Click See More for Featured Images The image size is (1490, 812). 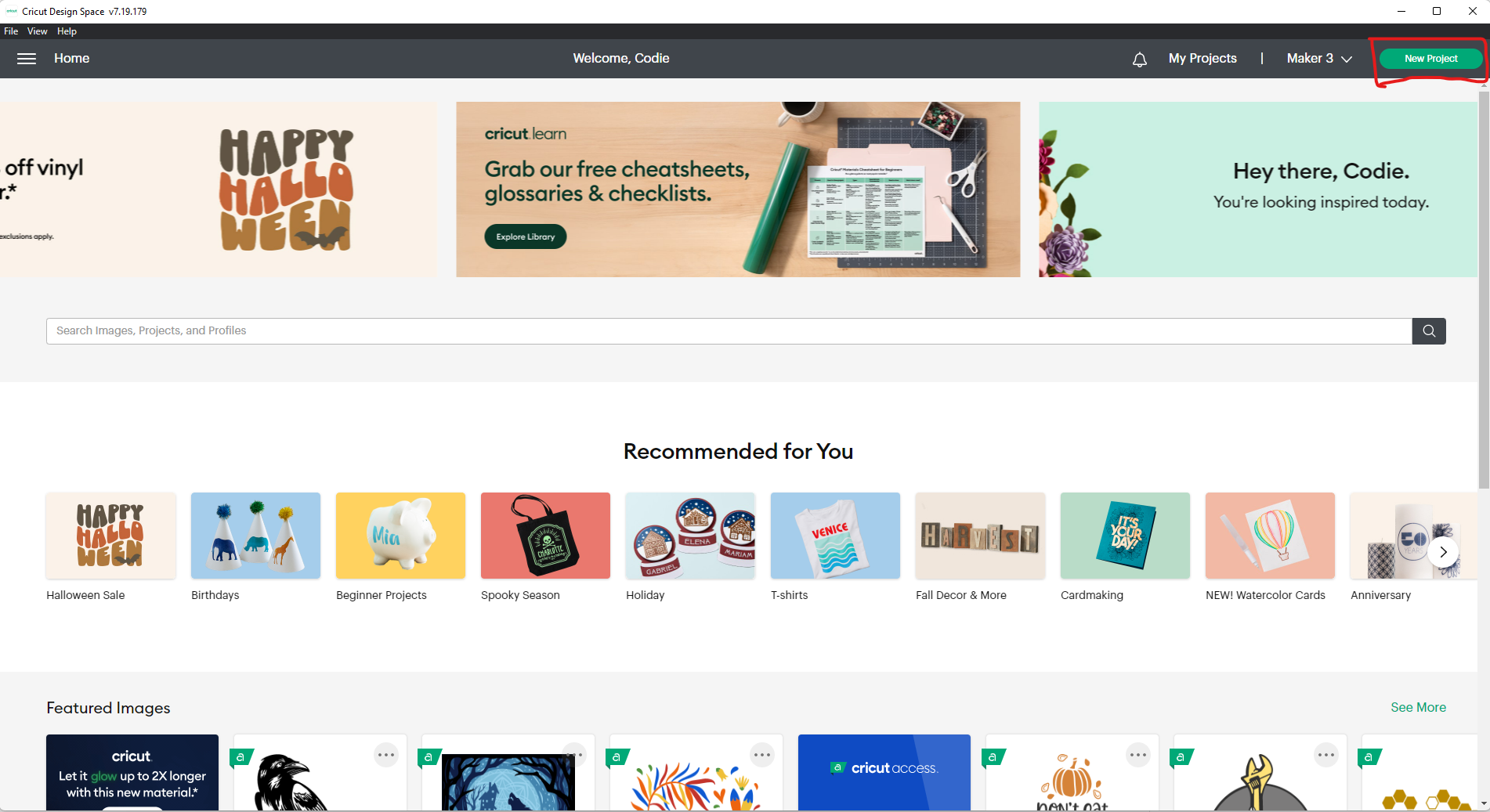[1418, 707]
